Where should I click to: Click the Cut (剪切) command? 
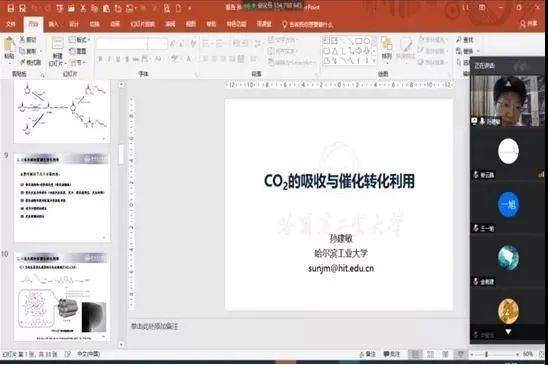pos(28,40)
